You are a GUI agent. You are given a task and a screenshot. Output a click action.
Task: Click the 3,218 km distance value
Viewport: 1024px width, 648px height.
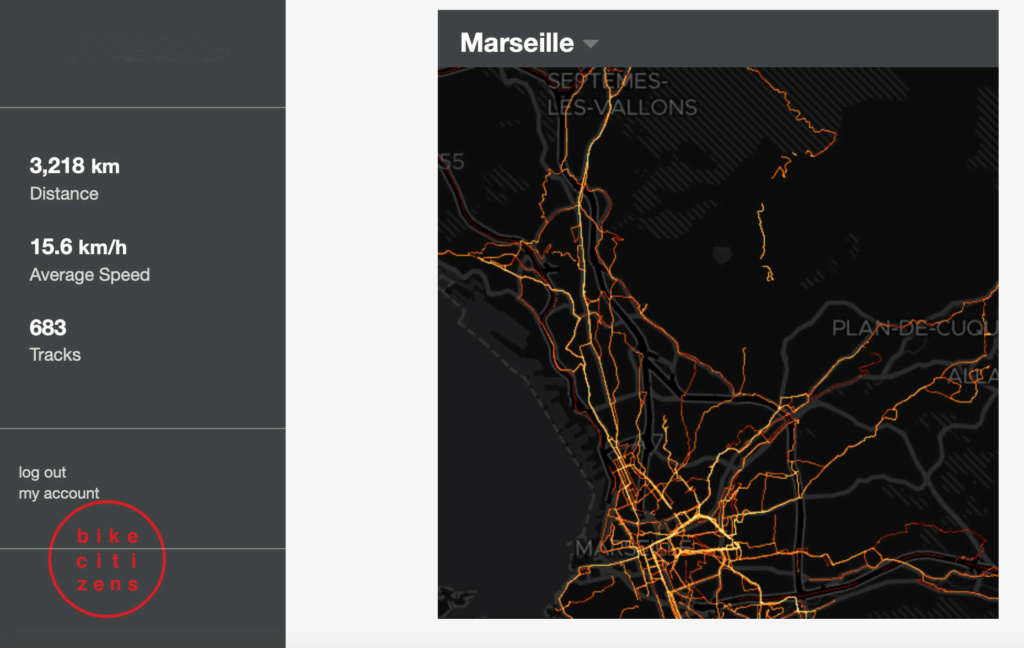(x=74, y=166)
